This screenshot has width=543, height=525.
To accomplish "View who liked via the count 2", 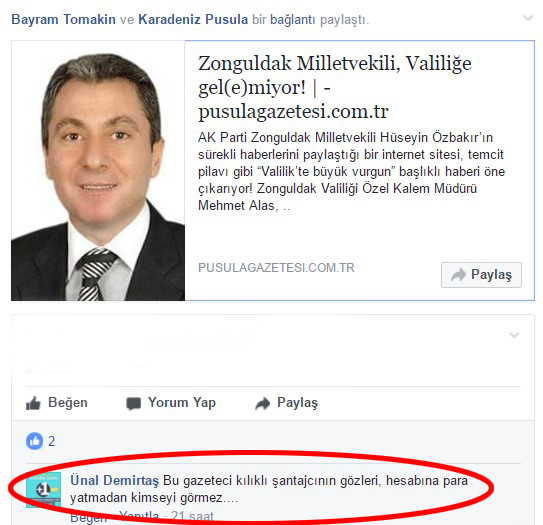I will click(52, 442).
